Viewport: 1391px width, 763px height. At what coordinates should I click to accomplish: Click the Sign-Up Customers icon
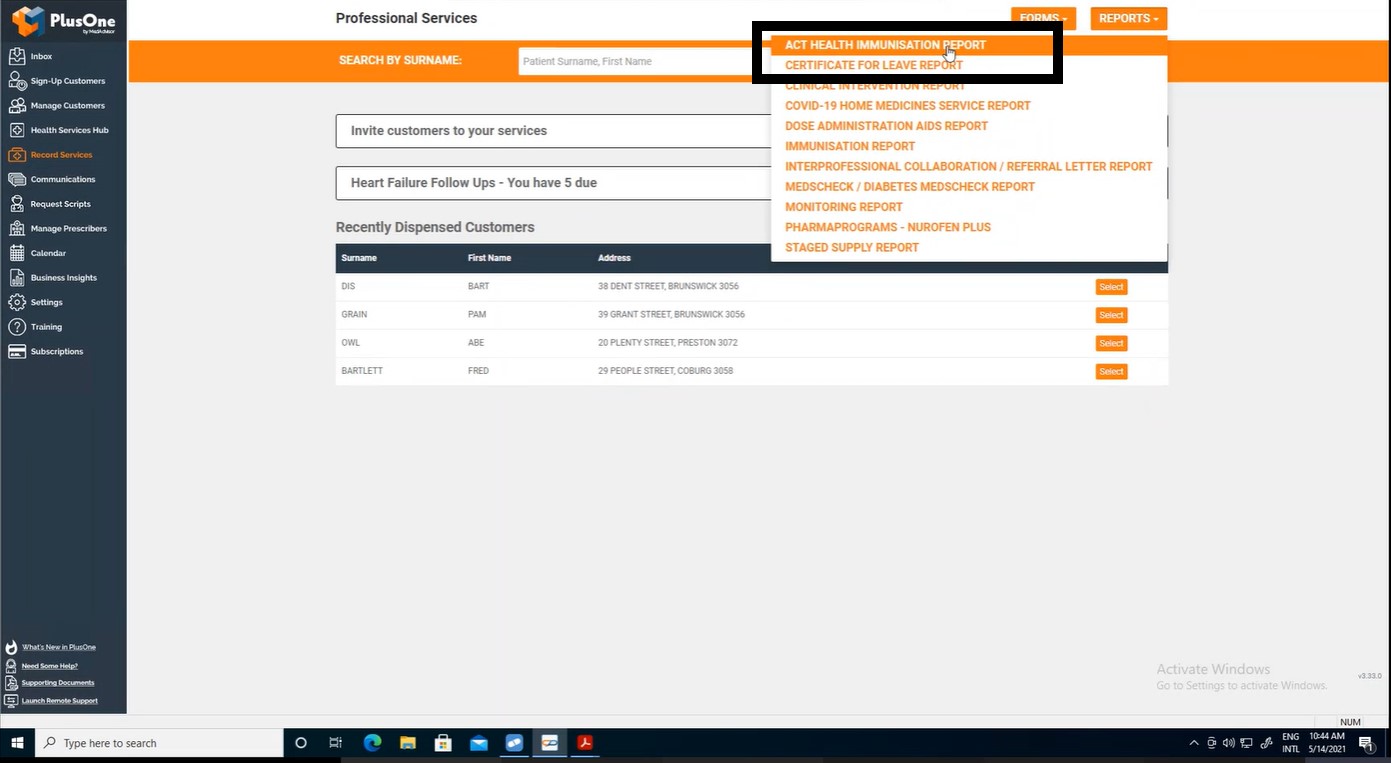(x=16, y=81)
